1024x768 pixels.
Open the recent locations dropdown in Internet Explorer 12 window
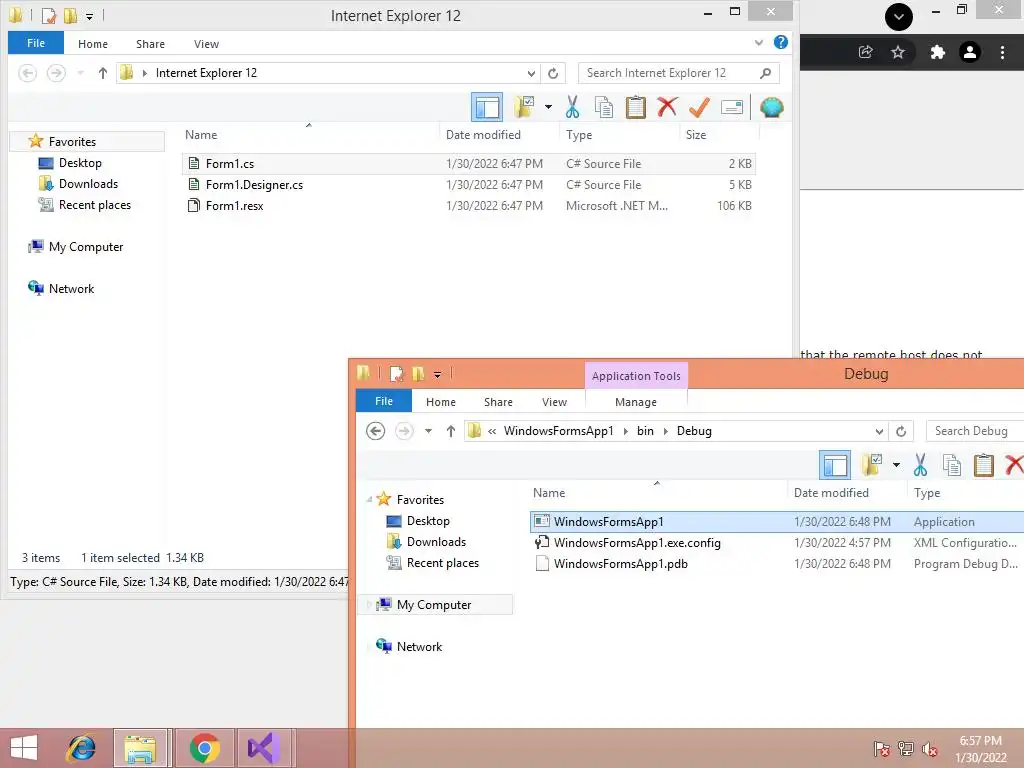coord(80,73)
